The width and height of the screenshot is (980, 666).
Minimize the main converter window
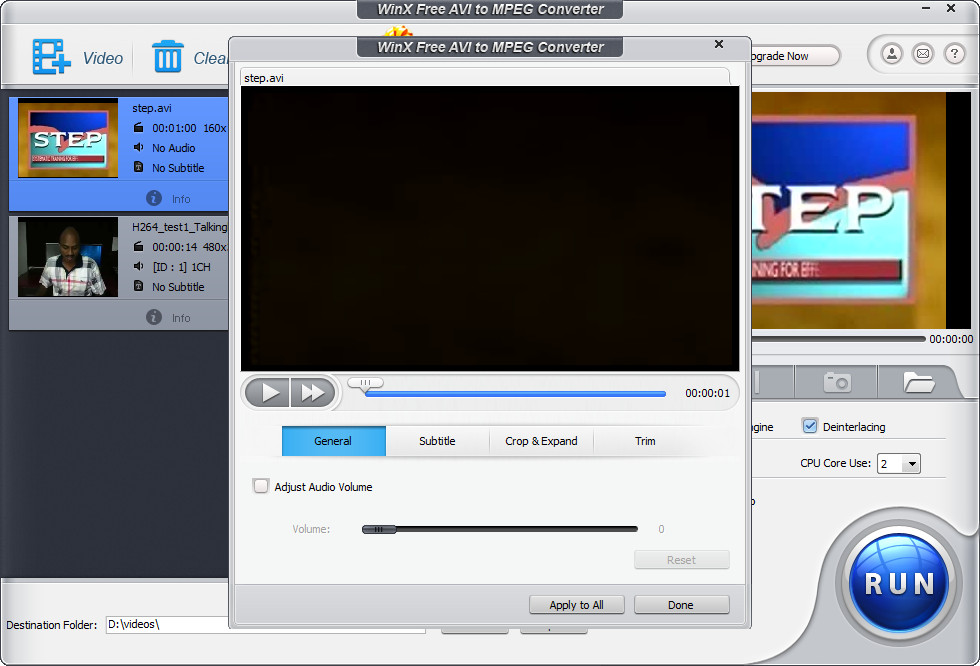[x=926, y=8]
